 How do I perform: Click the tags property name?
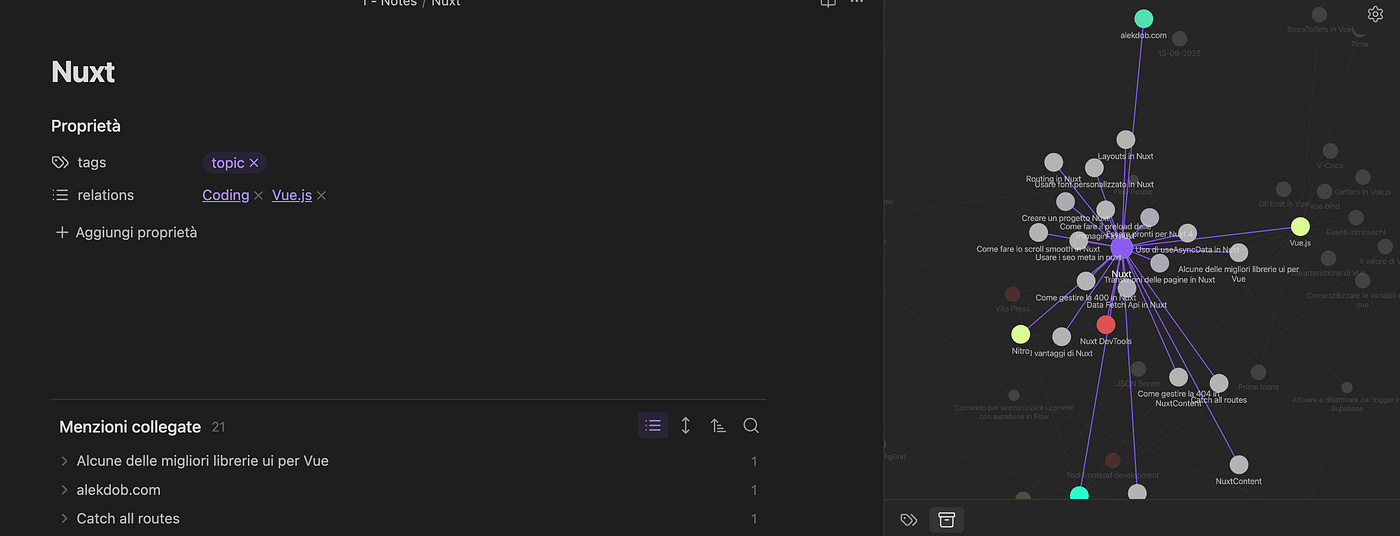tap(92, 162)
